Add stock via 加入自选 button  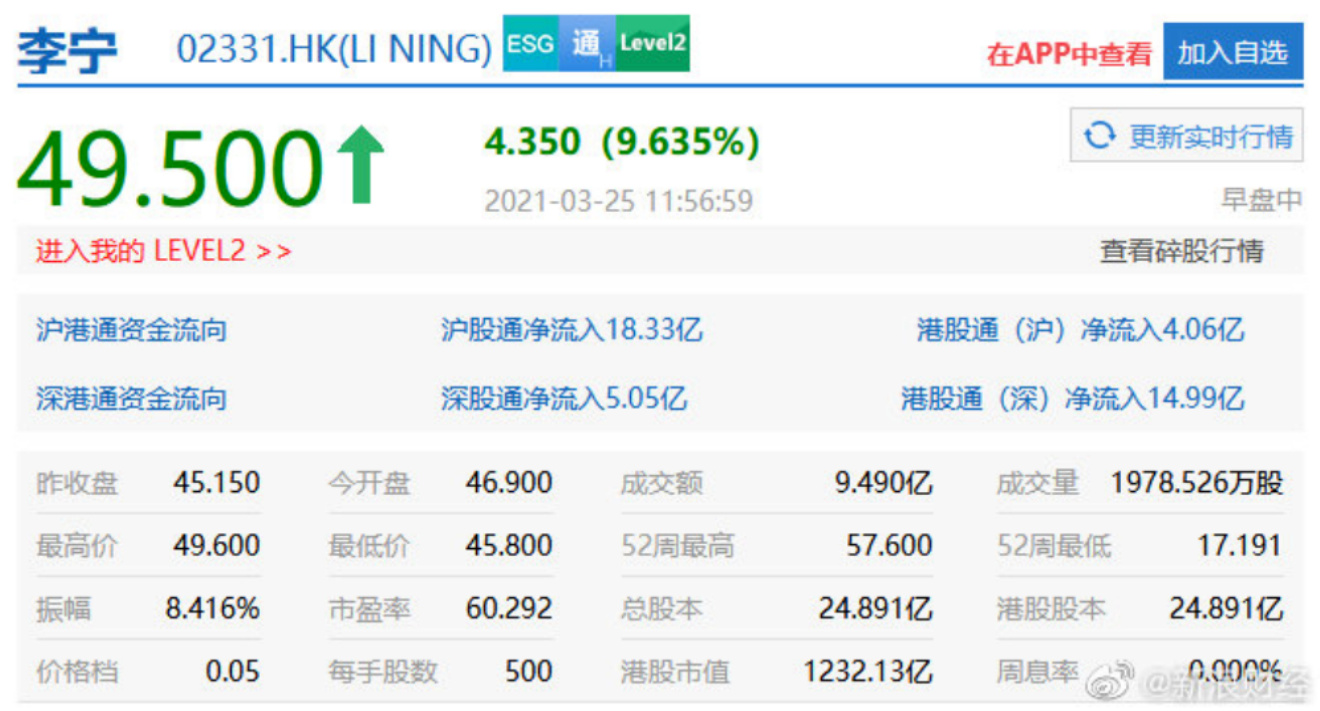(1233, 52)
